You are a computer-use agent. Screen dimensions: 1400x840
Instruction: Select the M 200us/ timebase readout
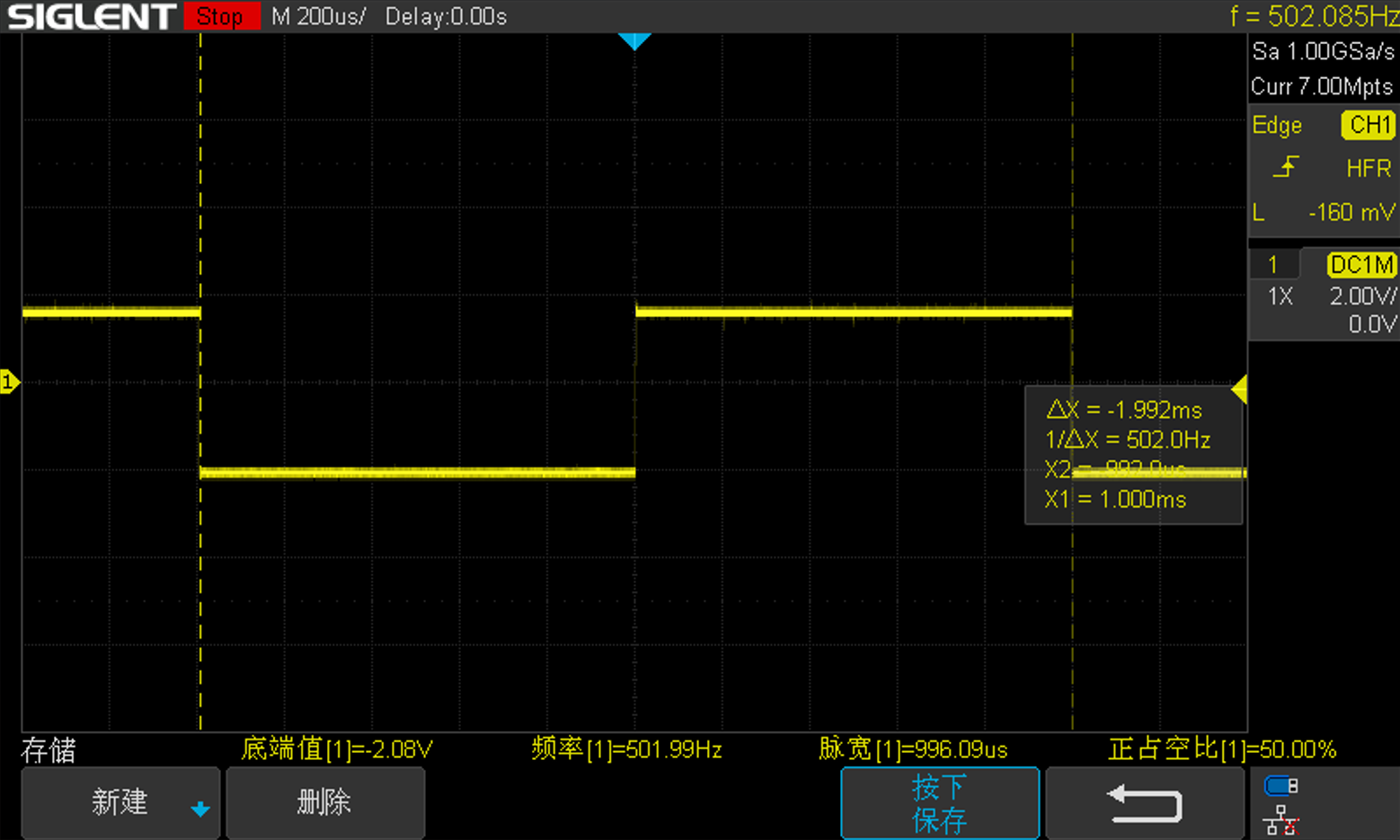pyautogui.click(x=318, y=16)
